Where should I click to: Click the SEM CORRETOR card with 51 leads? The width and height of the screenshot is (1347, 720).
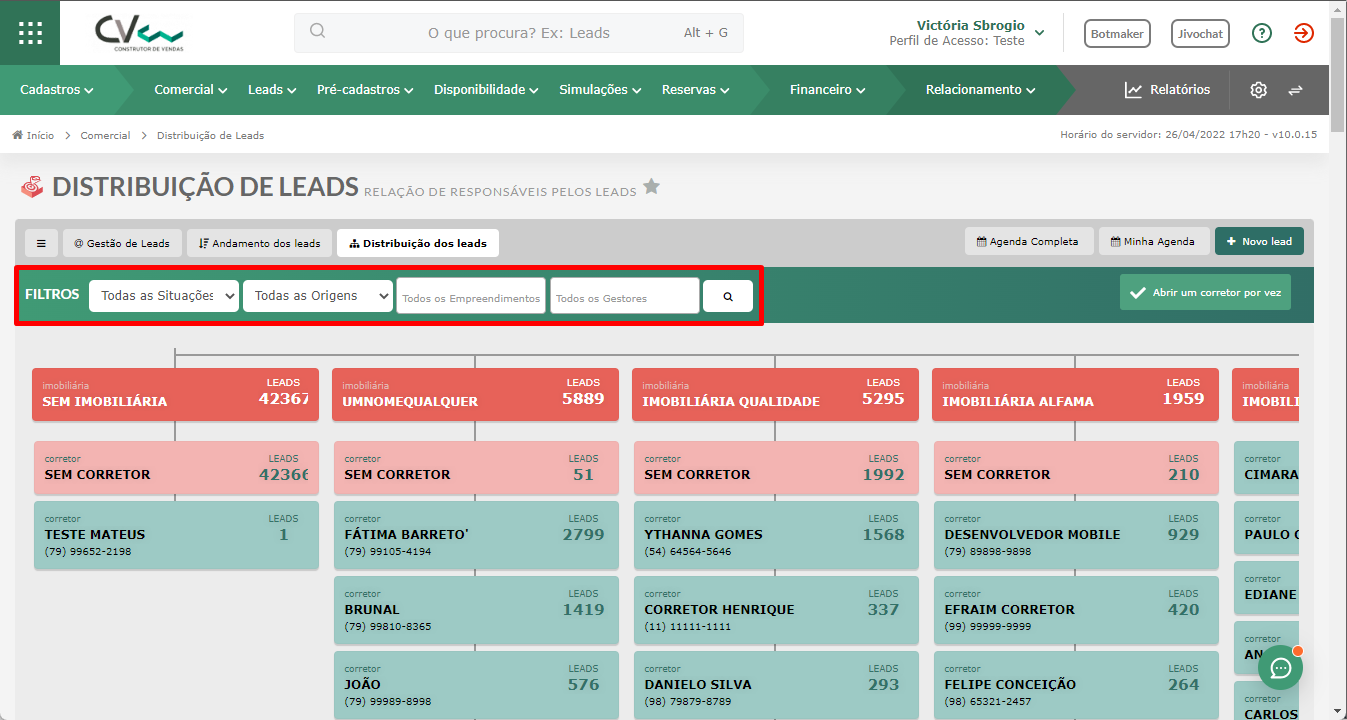pyautogui.click(x=476, y=468)
